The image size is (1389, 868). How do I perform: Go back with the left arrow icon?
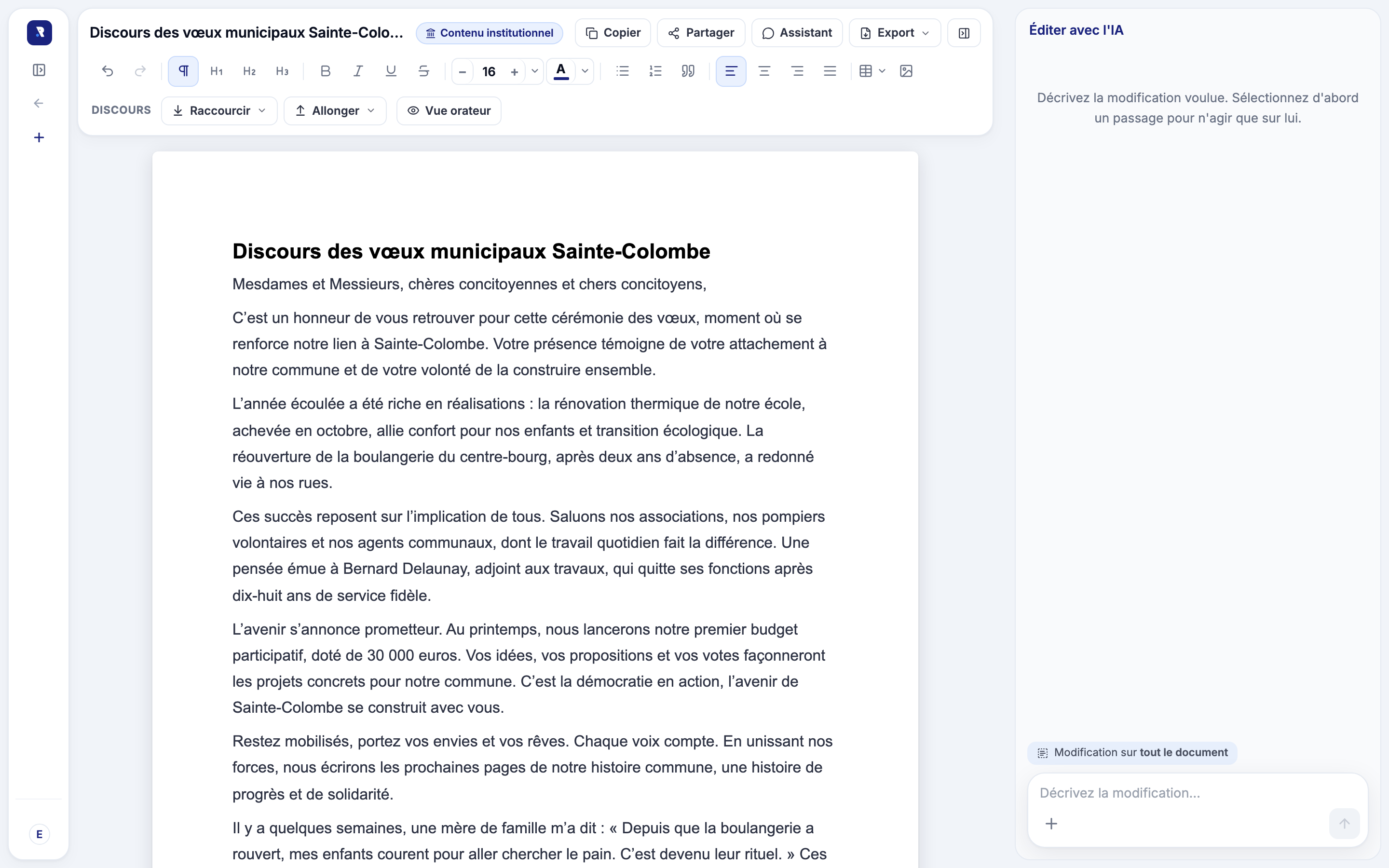[39, 103]
